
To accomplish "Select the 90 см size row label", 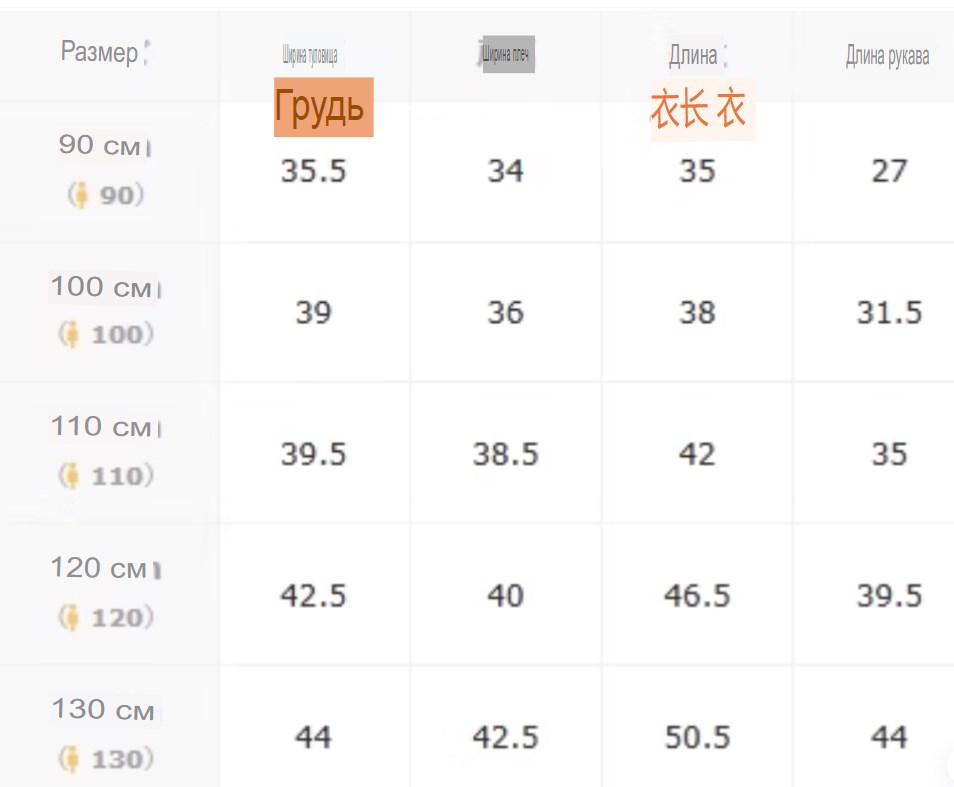I will pyautogui.click(x=100, y=145).
